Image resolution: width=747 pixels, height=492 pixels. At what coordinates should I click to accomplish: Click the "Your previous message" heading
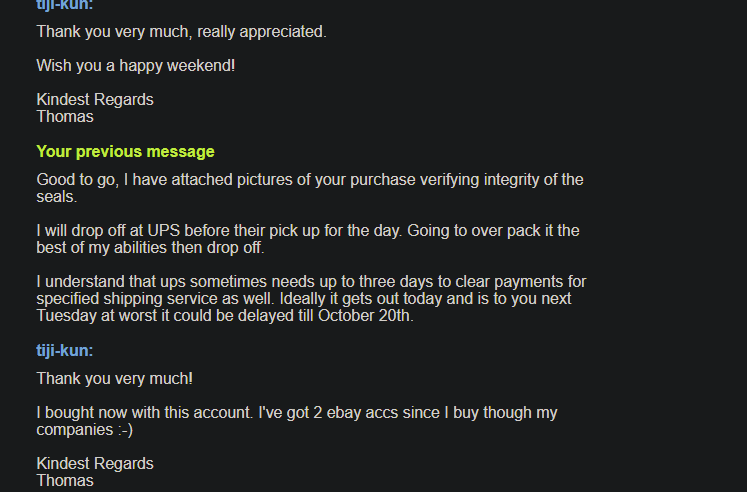click(125, 151)
